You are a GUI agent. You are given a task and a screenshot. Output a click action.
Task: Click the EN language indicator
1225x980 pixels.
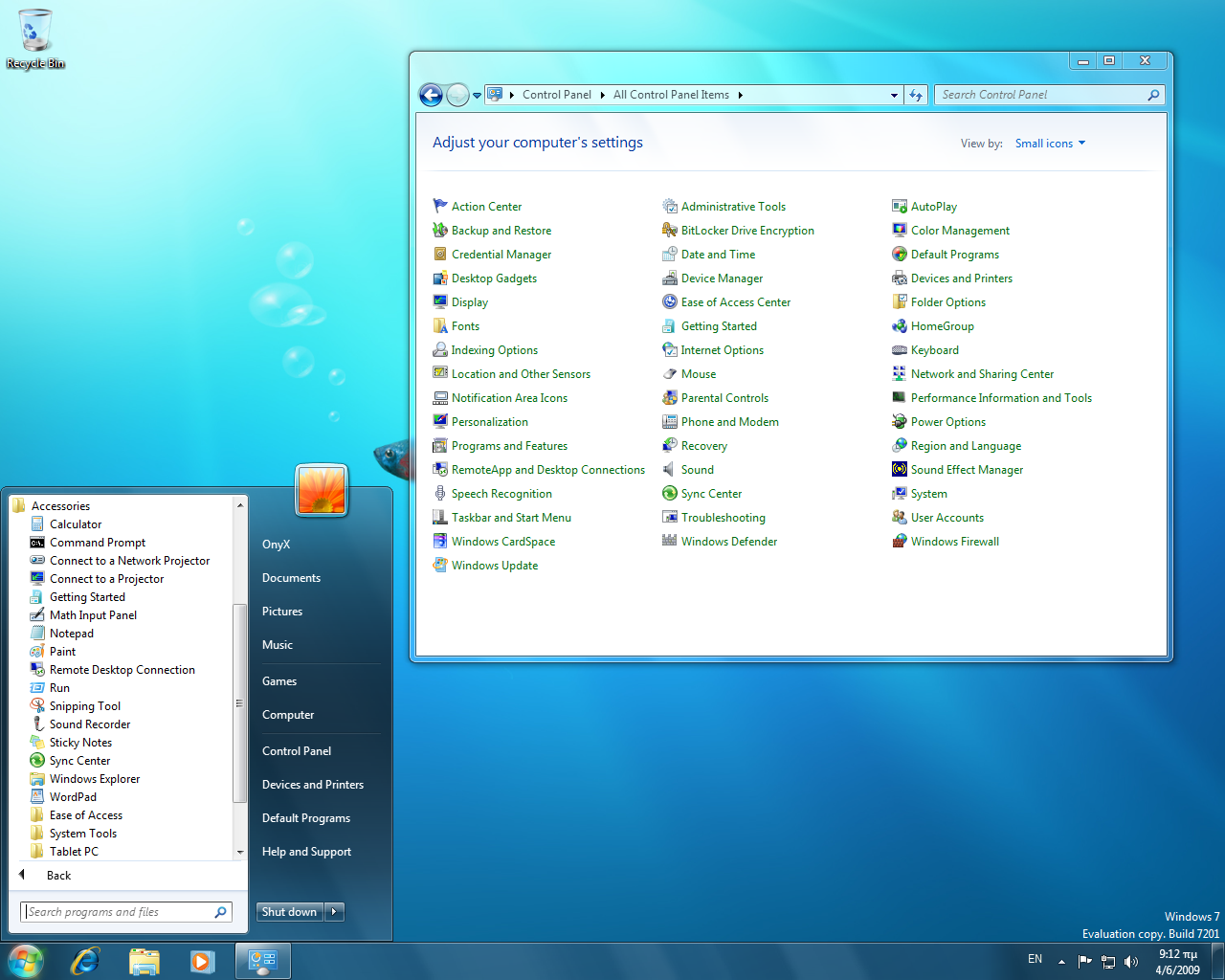[x=1035, y=958]
